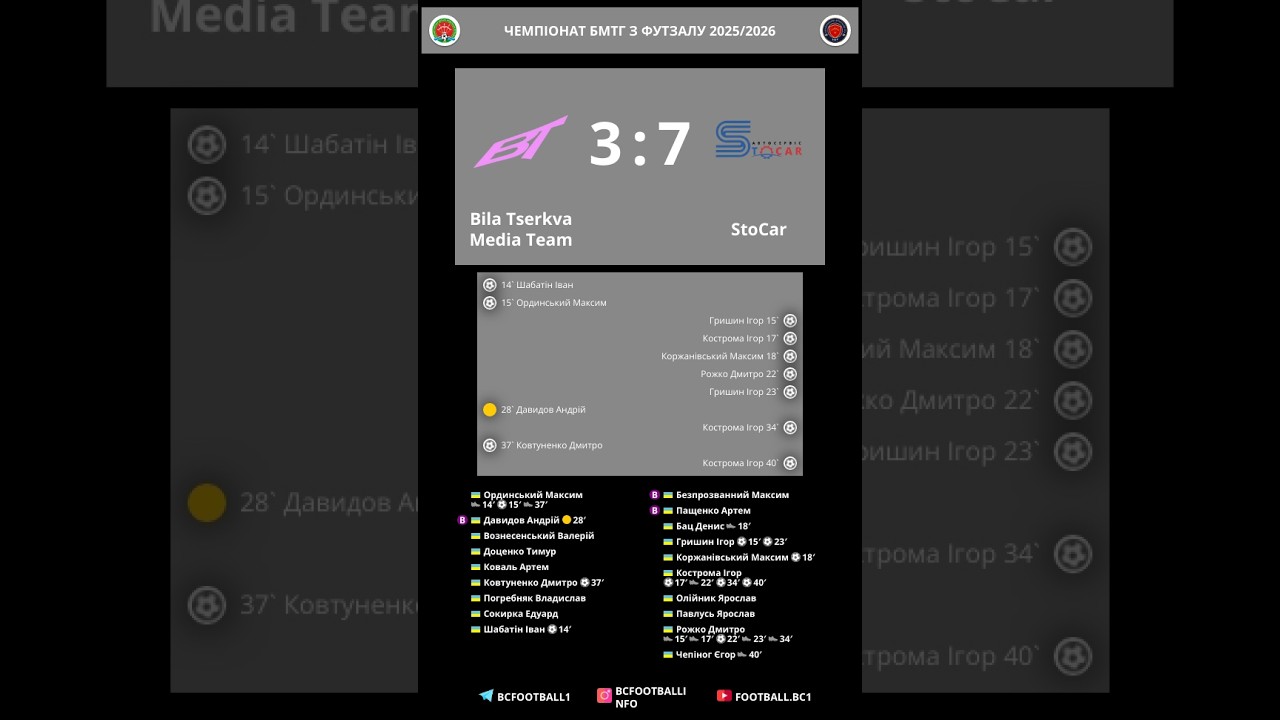Click the timeline entry 14` Шабатін Іван
The height and width of the screenshot is (720, 1280).
pyautogui.click(x=537, y=285)
